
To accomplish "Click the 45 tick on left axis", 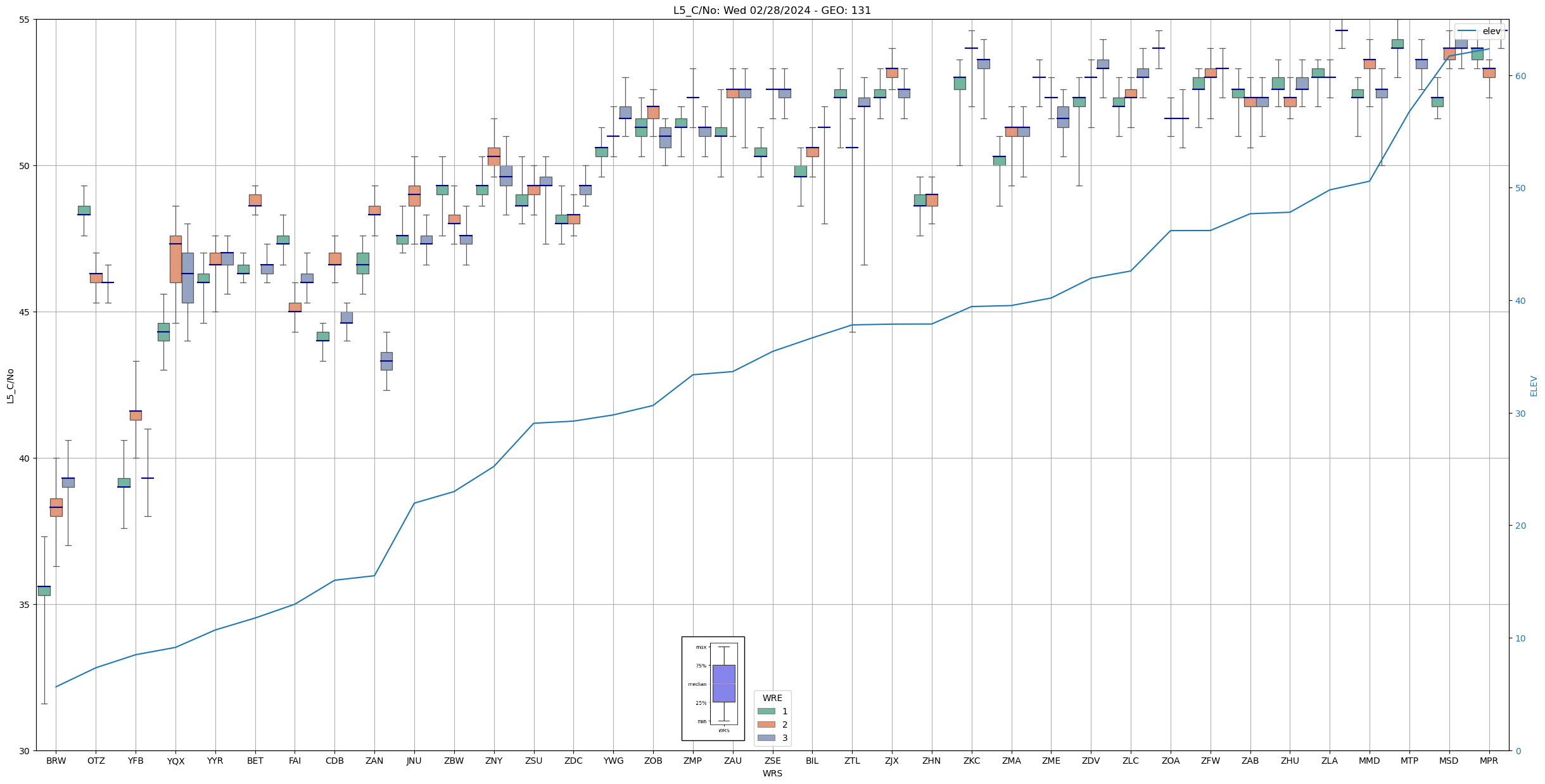I will coord(24,312).
